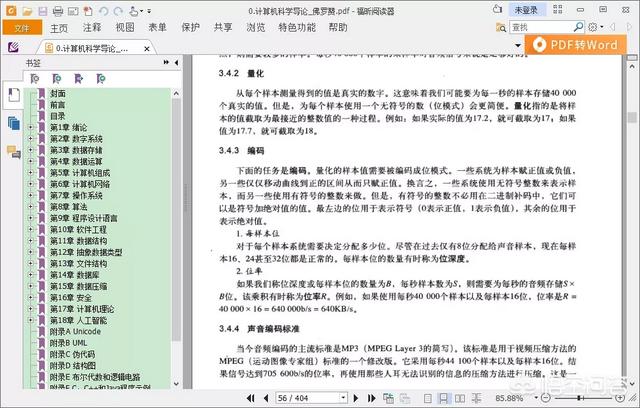Click the create new PDF icon
640x408 pixels.
[x=88, y=11]
